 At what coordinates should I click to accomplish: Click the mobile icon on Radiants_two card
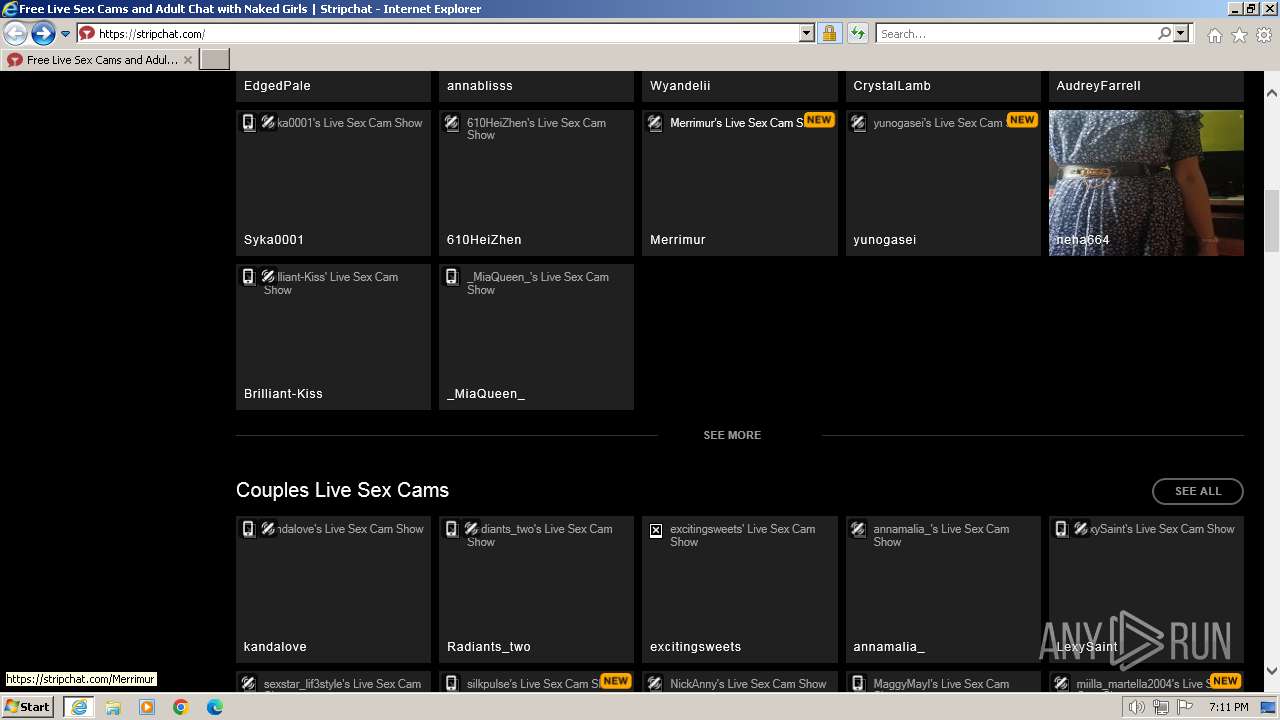[452, 529]
